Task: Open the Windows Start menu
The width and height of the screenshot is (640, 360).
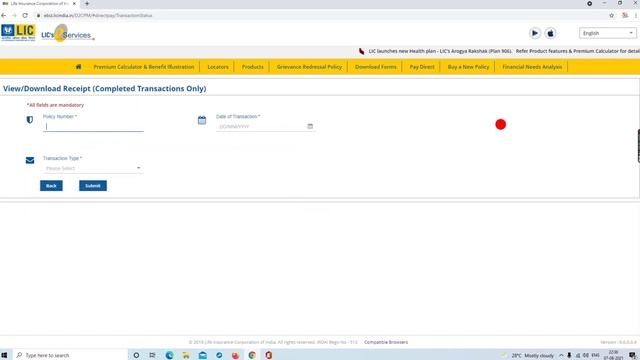Action: click(4, 355)
